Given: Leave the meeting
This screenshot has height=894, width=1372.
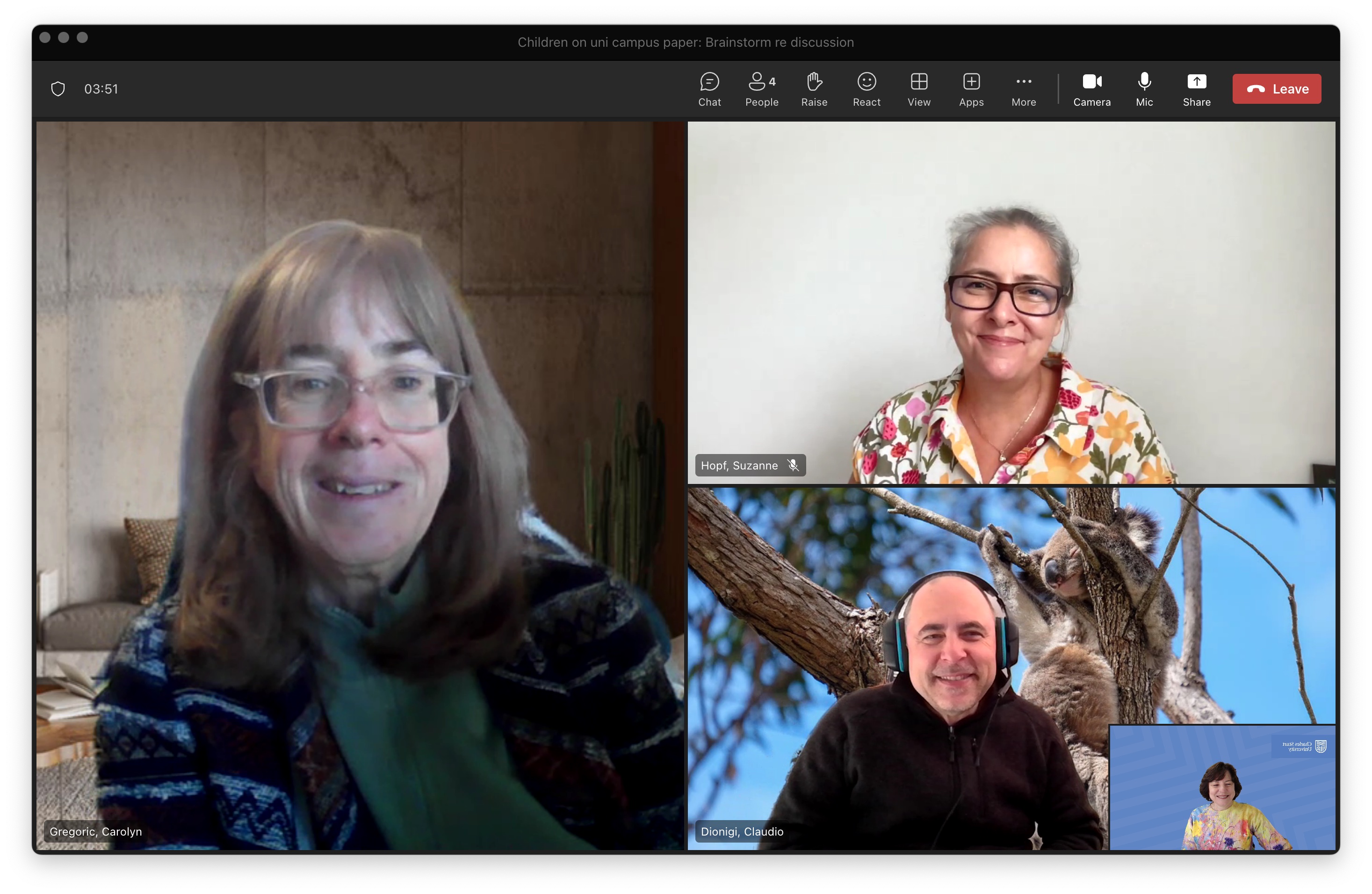Looking at the screenshot, I should coord(1276,89).
